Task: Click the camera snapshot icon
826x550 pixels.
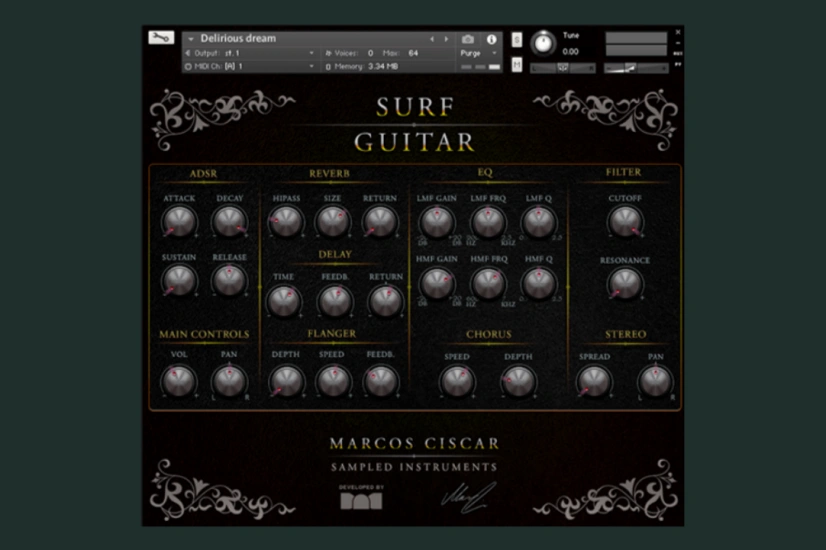Action: pos(467,40)
